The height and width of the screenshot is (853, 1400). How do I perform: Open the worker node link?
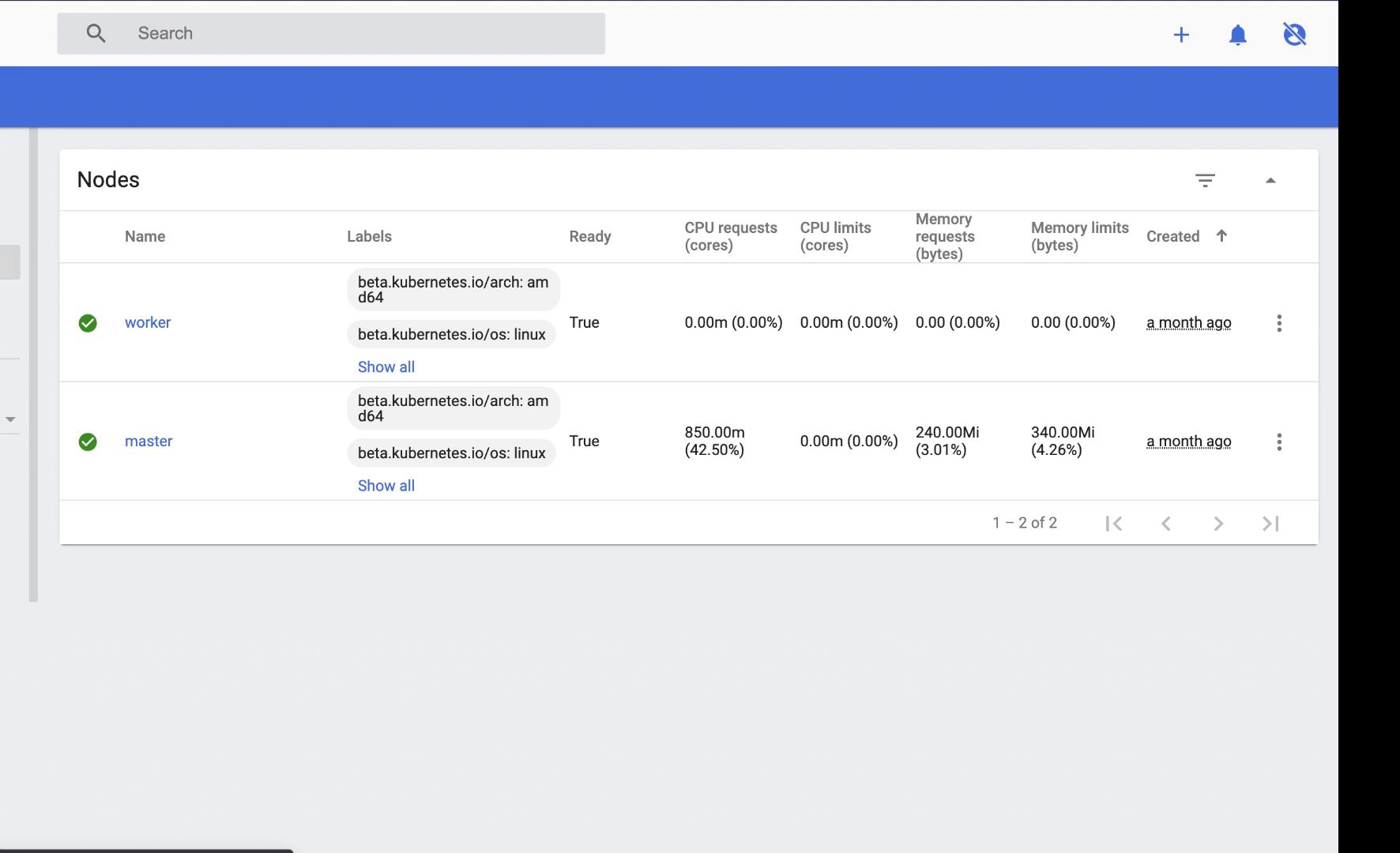pos(148,322)
